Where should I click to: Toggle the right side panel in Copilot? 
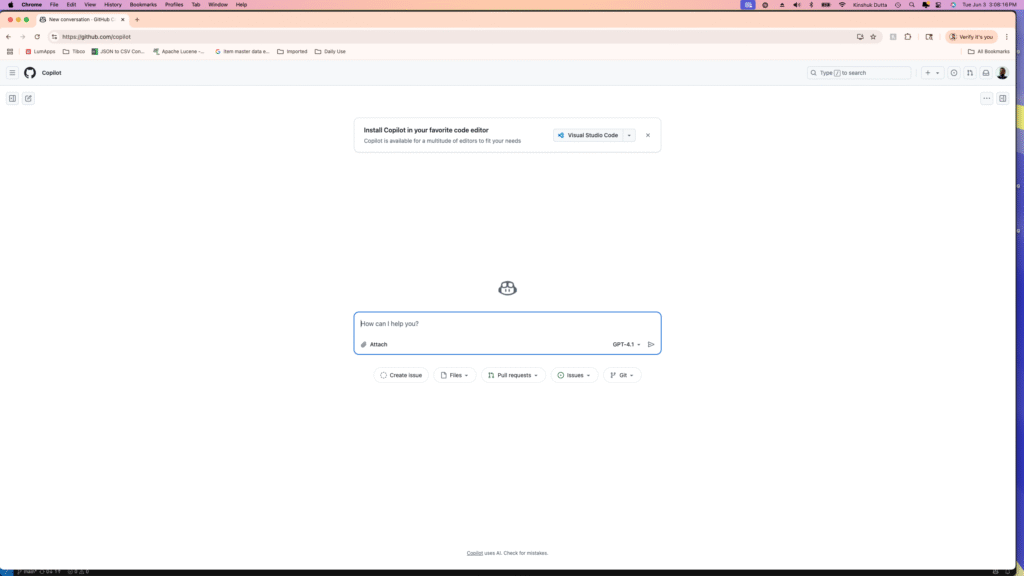(x=1002, y=99)
